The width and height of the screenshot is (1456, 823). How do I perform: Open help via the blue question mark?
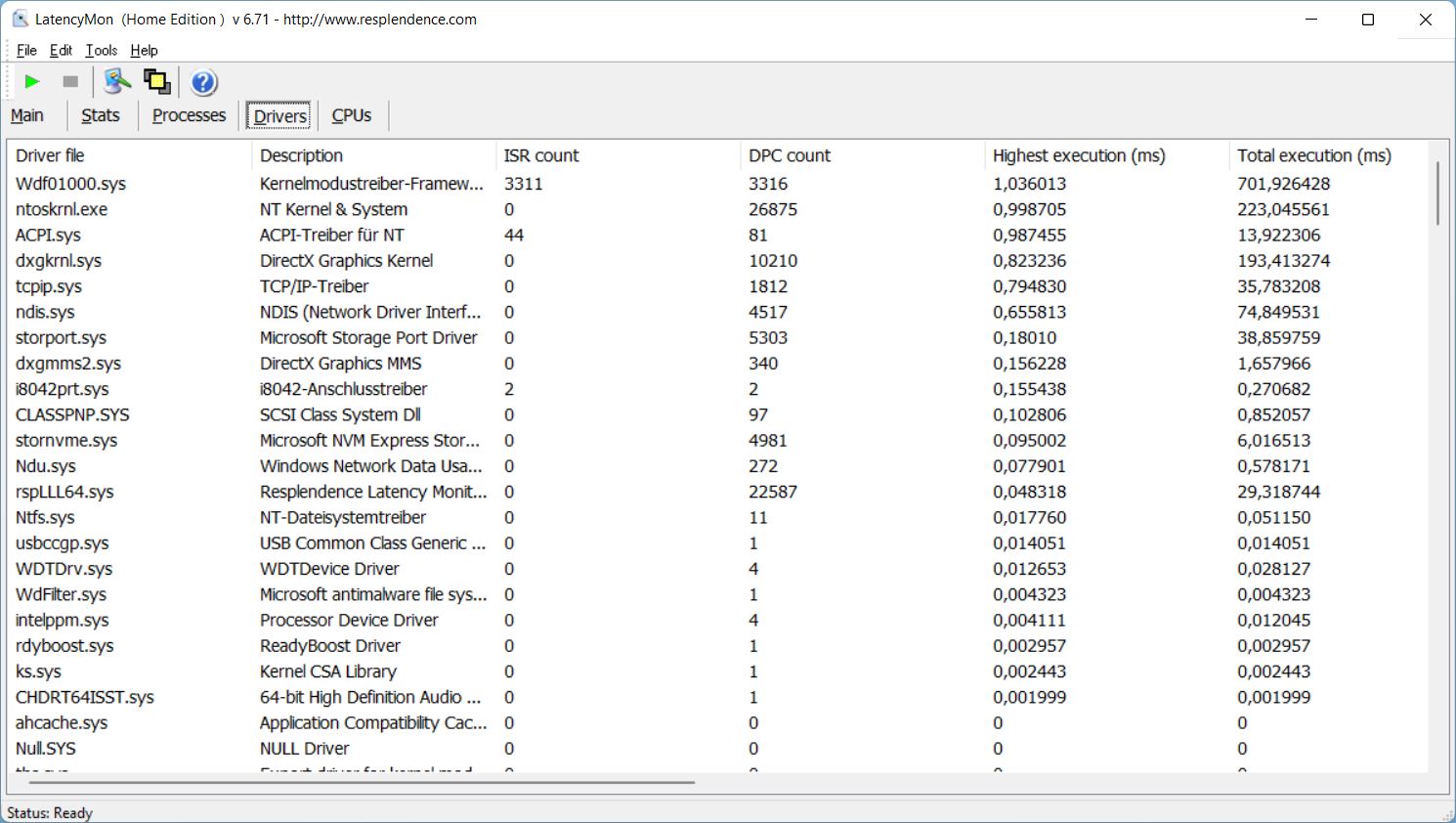(203, 83)
